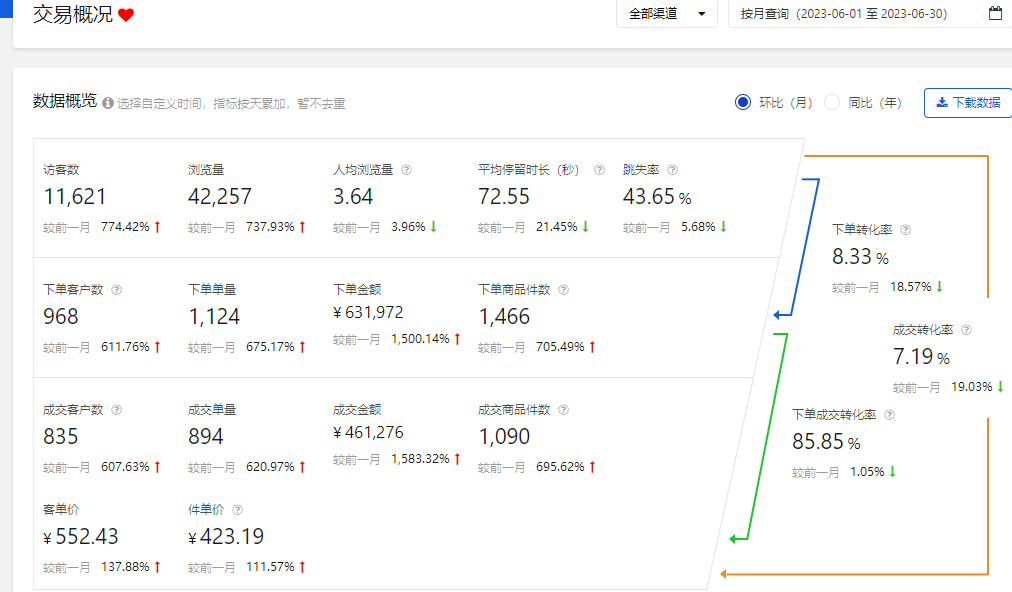Image resolution: width=1012 pixels, height=592 pixels.
Task: Expand the 全部渠道 channel dropdown
Action: (667, 14)
